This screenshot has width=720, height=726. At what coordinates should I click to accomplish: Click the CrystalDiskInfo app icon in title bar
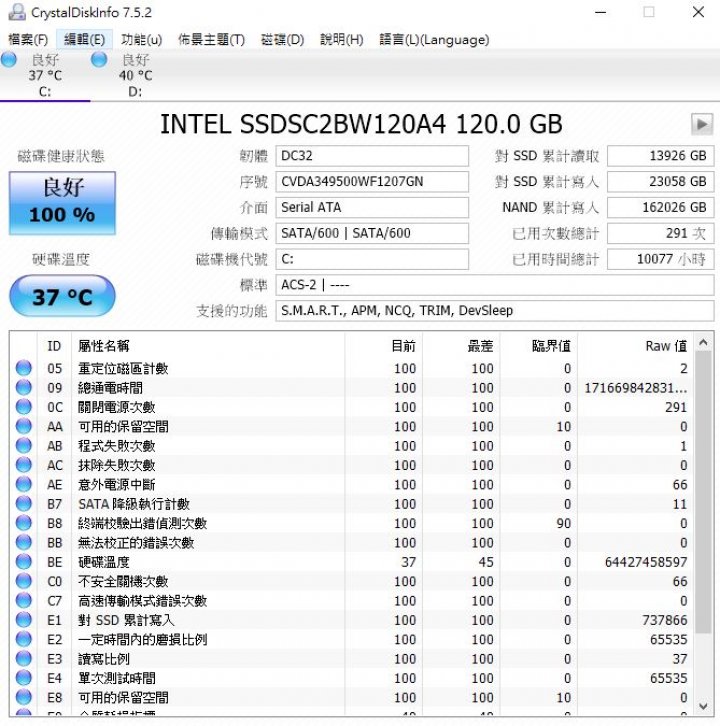point(16,13)
